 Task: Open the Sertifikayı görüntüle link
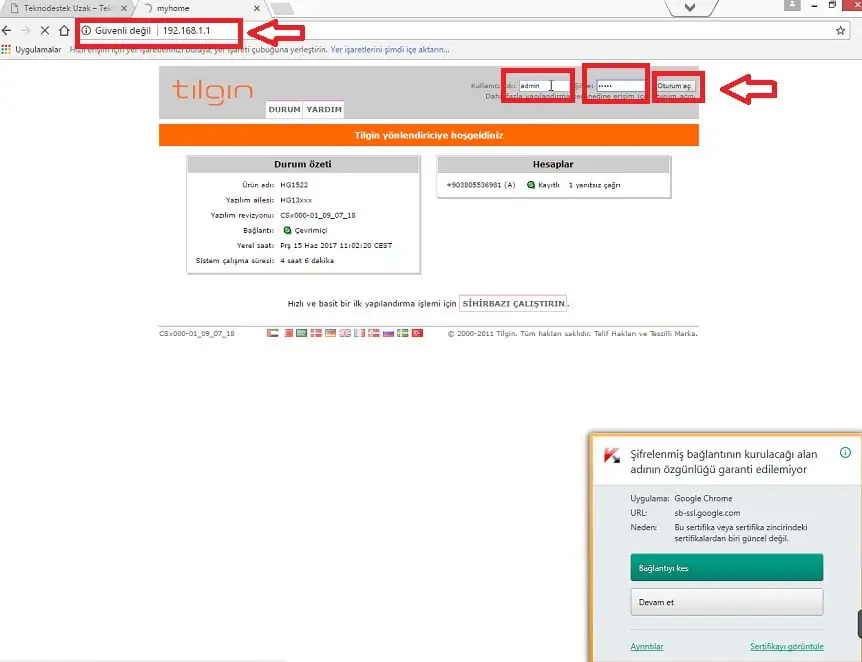pyautogui.click(x=787, y=647)
